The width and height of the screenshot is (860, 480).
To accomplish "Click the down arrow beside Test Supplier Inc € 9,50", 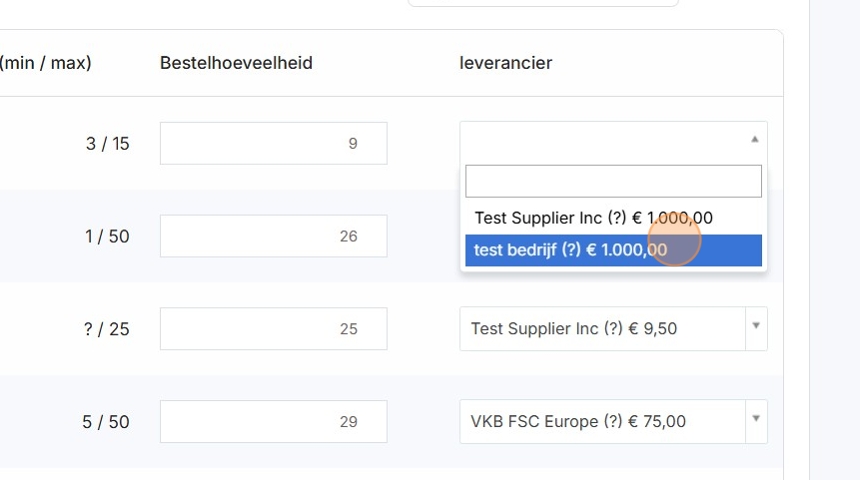I will 756,326.
